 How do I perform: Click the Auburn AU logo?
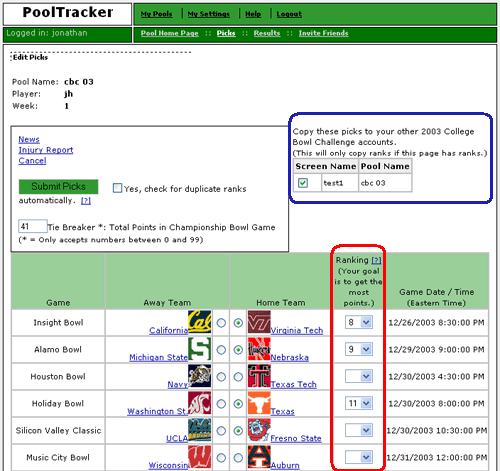click(x=259, y=457)
